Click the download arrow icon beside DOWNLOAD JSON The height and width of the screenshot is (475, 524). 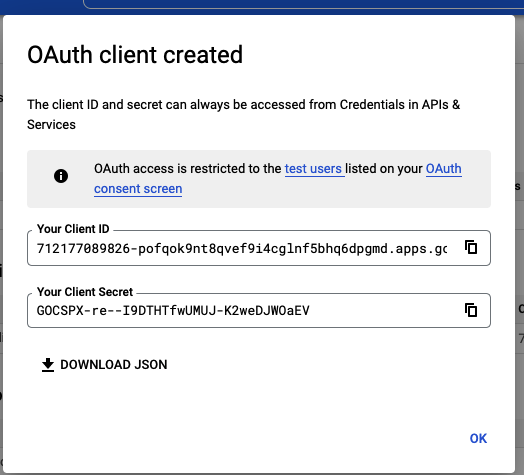(x=48, y=365)
